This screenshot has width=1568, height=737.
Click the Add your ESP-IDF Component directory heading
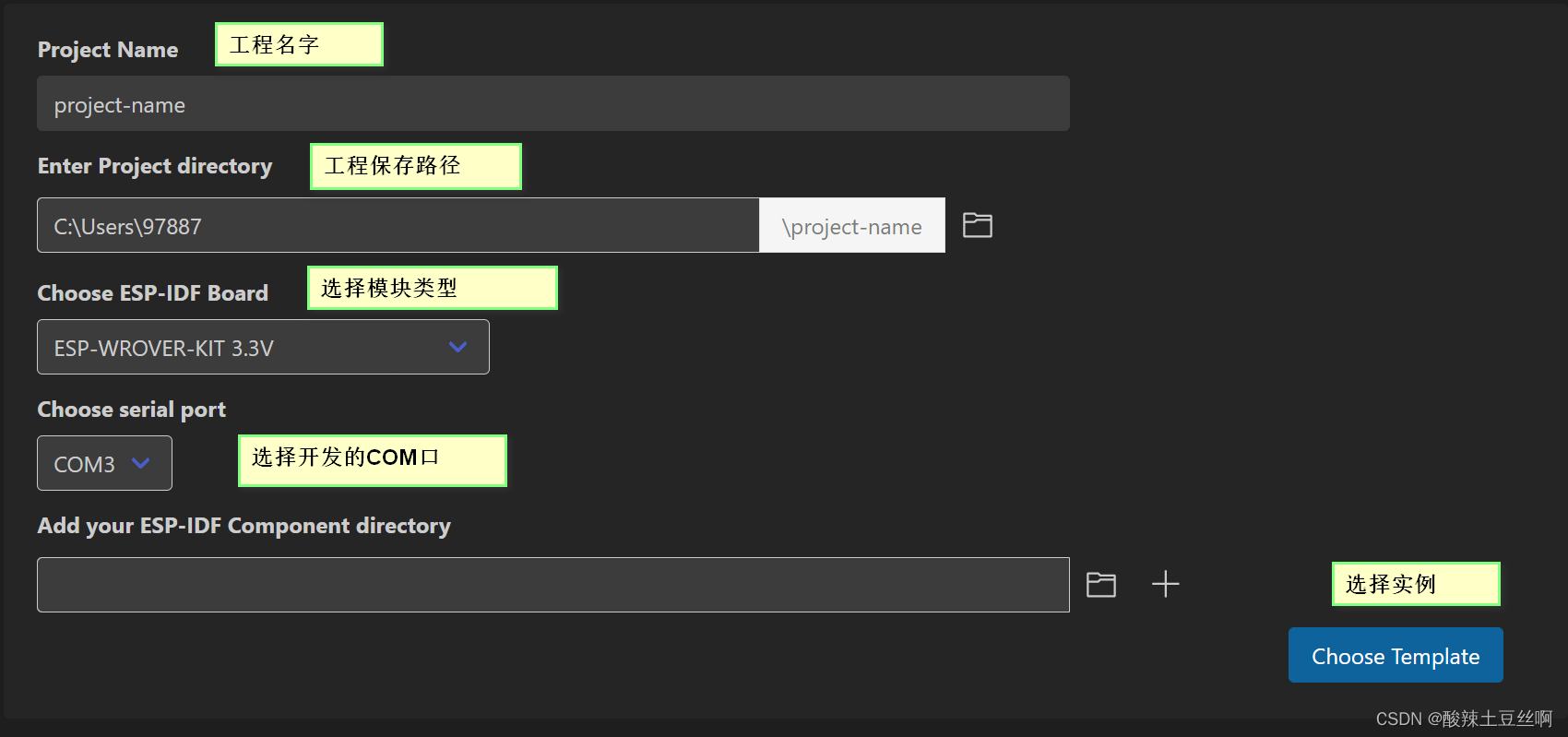point(244,525)
